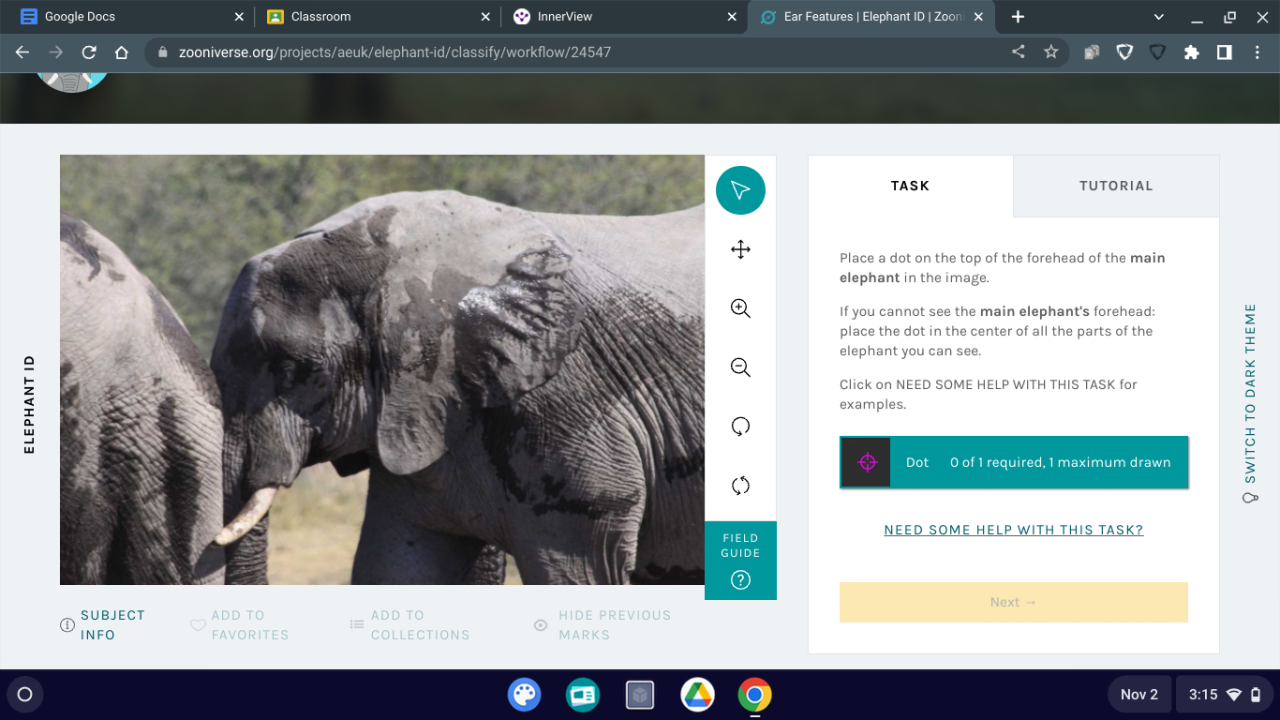The image size is (1280, 720).
Task: Rotate the subject image
Action: point(740,427)
